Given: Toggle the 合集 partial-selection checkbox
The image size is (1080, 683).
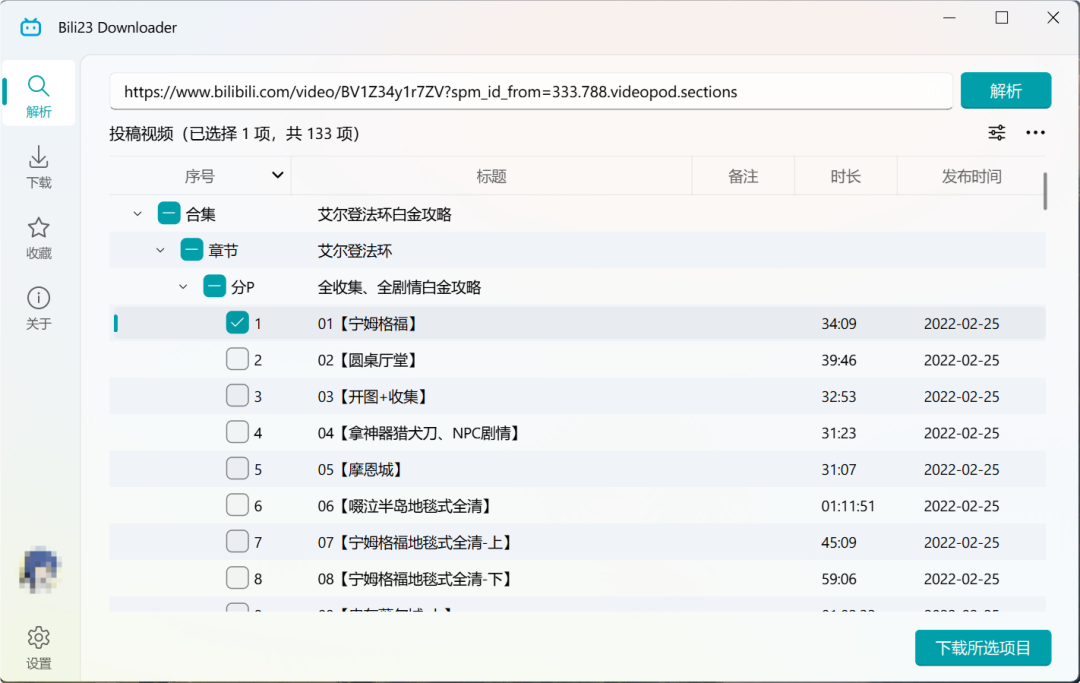Looking at the screenshot, I should coord(169,213).
